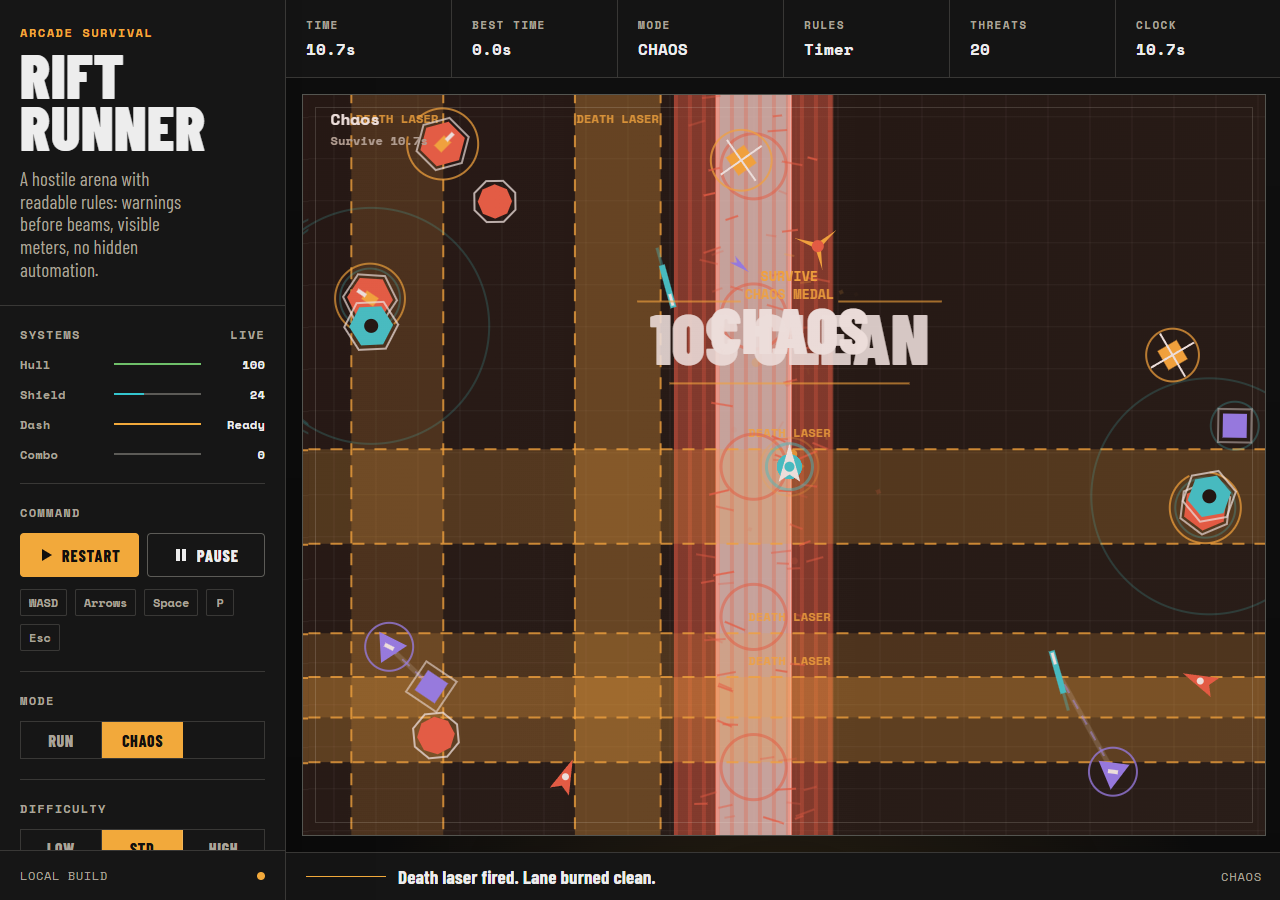Click the purple triangle turret at bottom right

(1112, 771)
